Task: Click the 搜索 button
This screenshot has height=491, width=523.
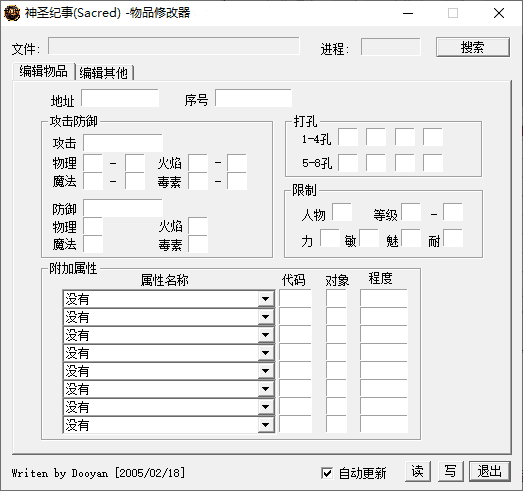Action: point(473,47)
